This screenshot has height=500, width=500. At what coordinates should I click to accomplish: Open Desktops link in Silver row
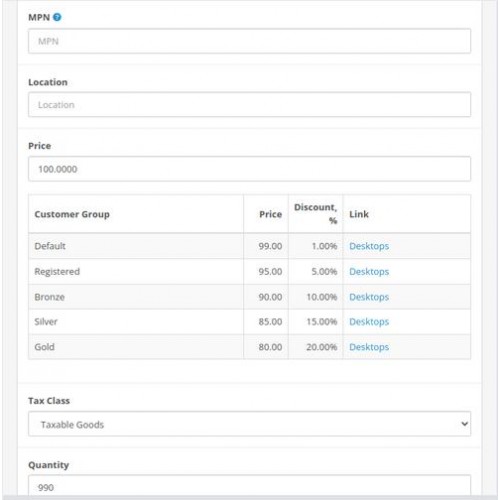point(369,322)
